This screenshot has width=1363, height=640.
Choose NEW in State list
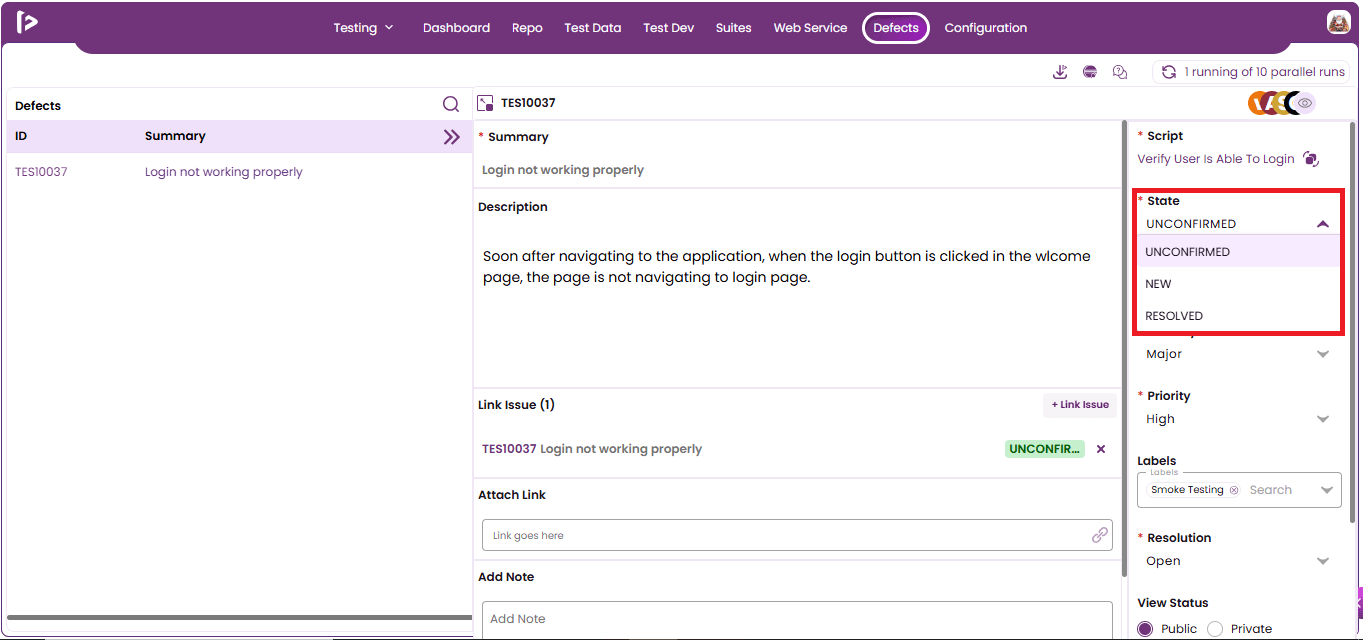(x=1237, y=284)
